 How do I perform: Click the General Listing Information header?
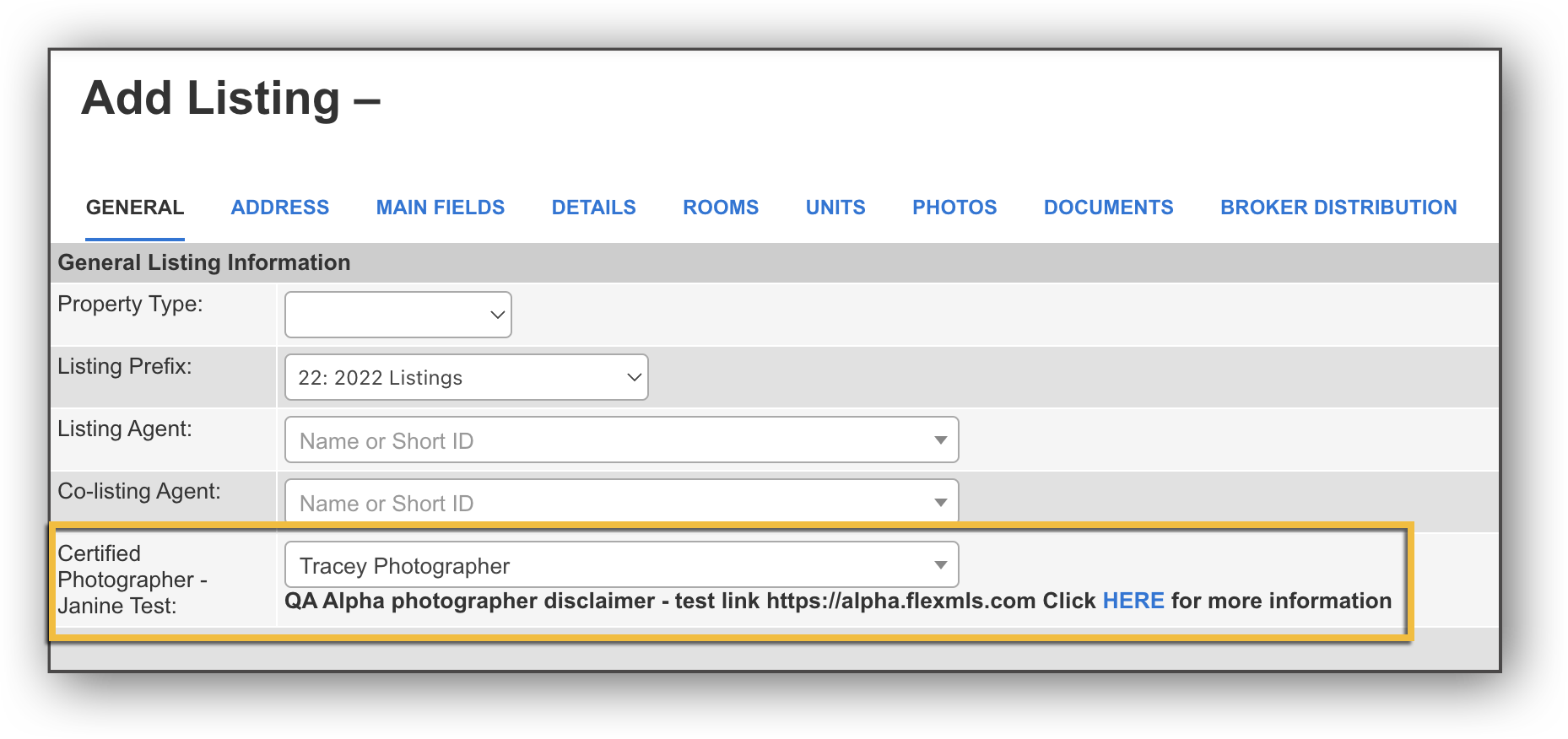[204, 262]
